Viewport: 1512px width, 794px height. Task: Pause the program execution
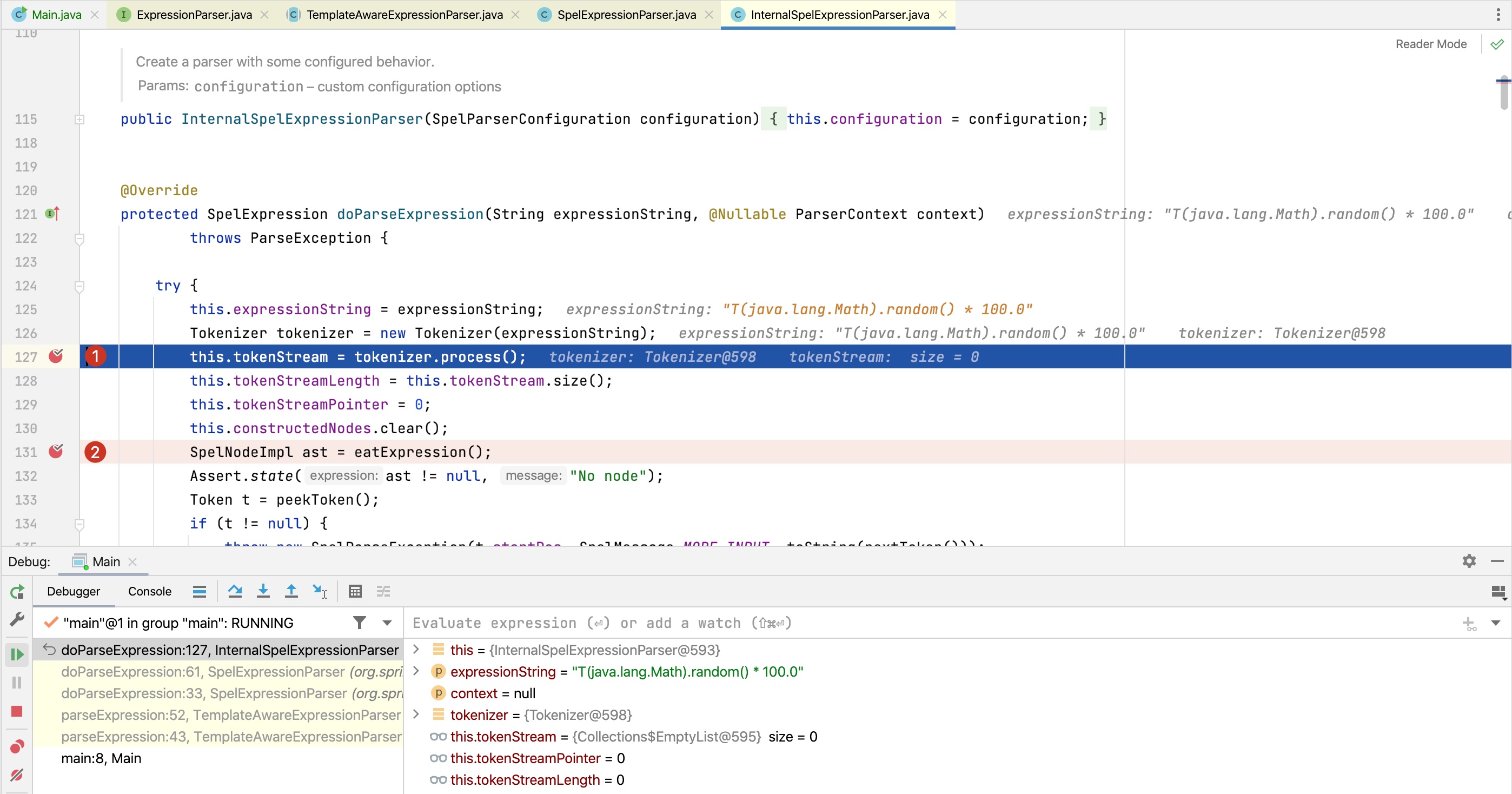(17, 683)
